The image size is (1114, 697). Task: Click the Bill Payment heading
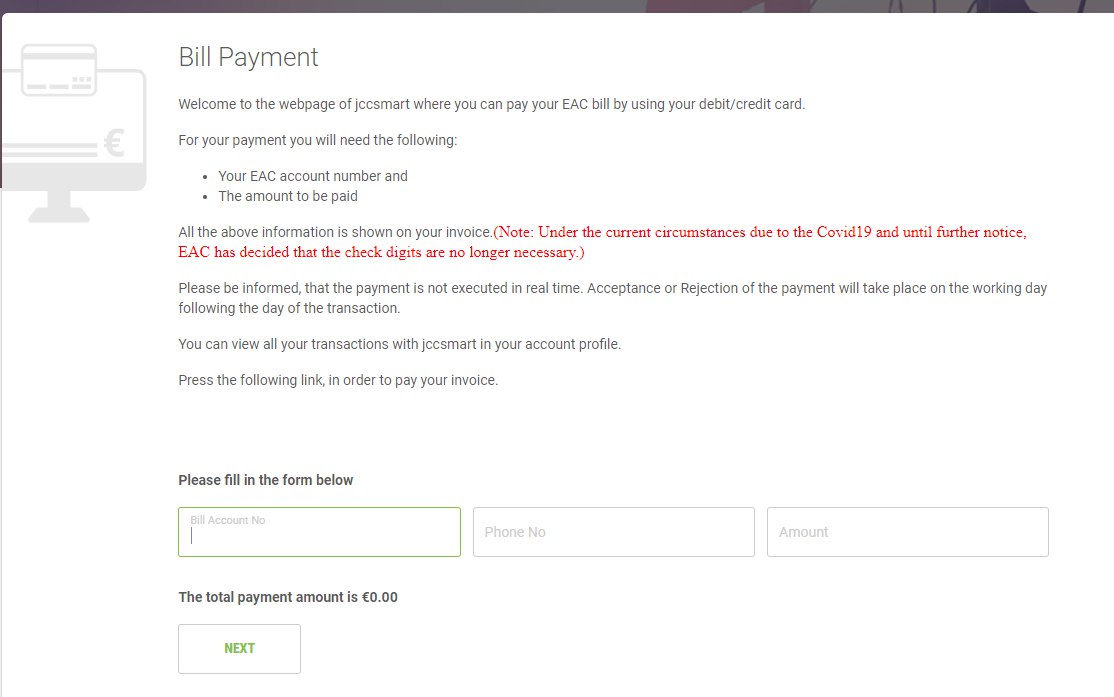pos(248,57)
